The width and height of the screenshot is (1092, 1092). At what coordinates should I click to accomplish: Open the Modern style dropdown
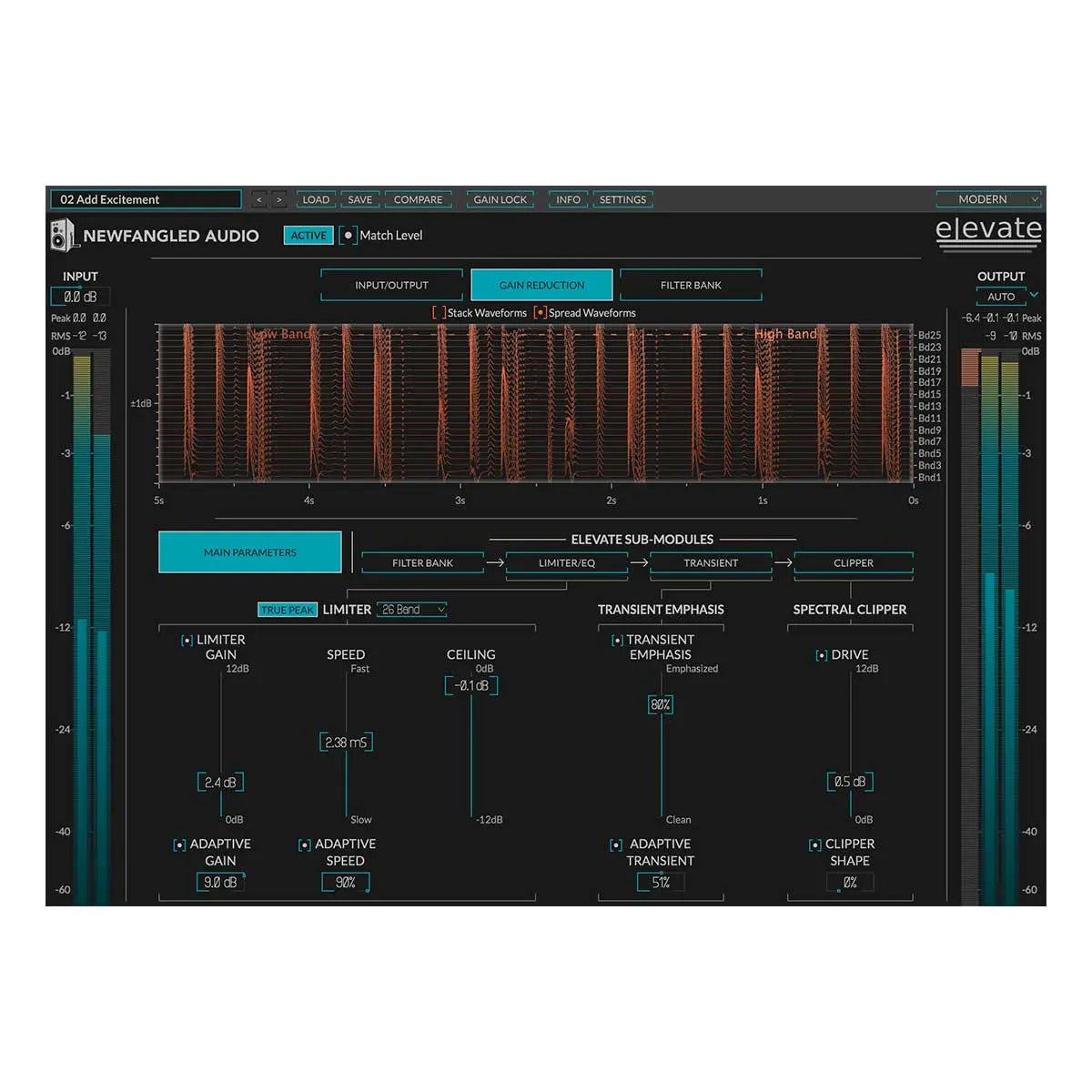[x=989, y=198]
